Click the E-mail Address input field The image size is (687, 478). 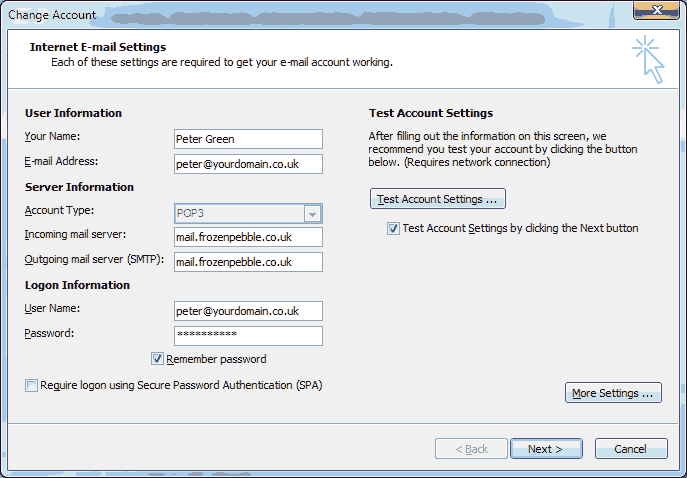(248, 164)
